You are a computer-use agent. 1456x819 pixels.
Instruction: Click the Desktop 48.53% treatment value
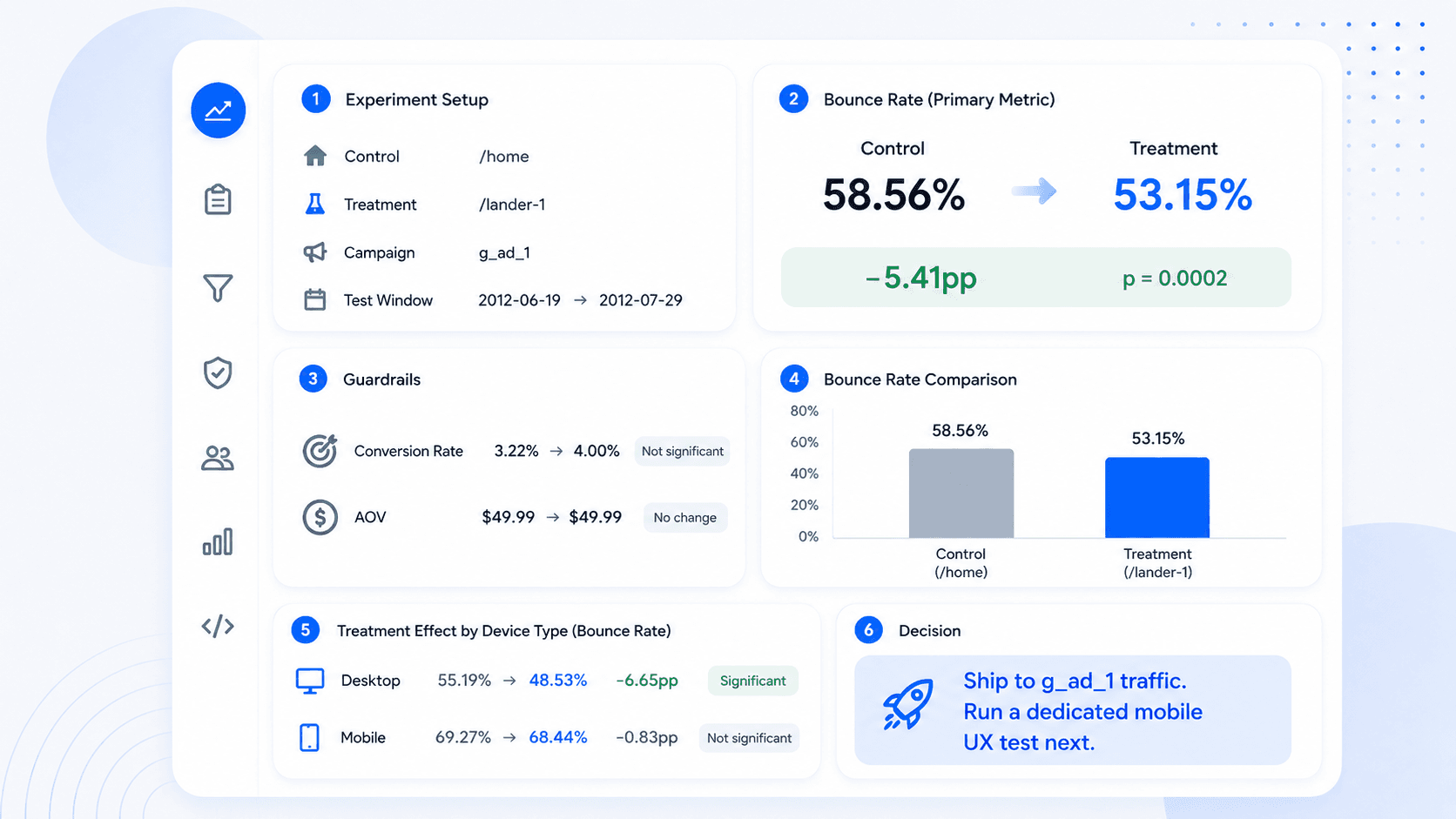(558, 681)
